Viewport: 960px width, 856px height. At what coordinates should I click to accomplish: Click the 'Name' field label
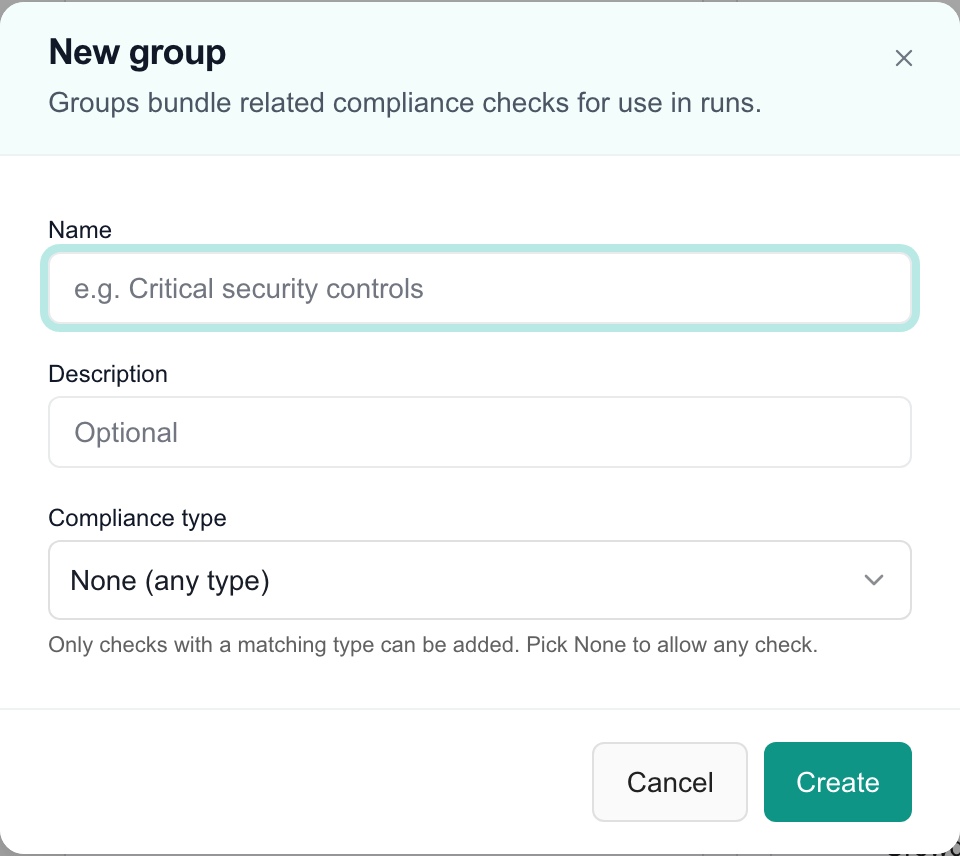(x=80, y=230)
